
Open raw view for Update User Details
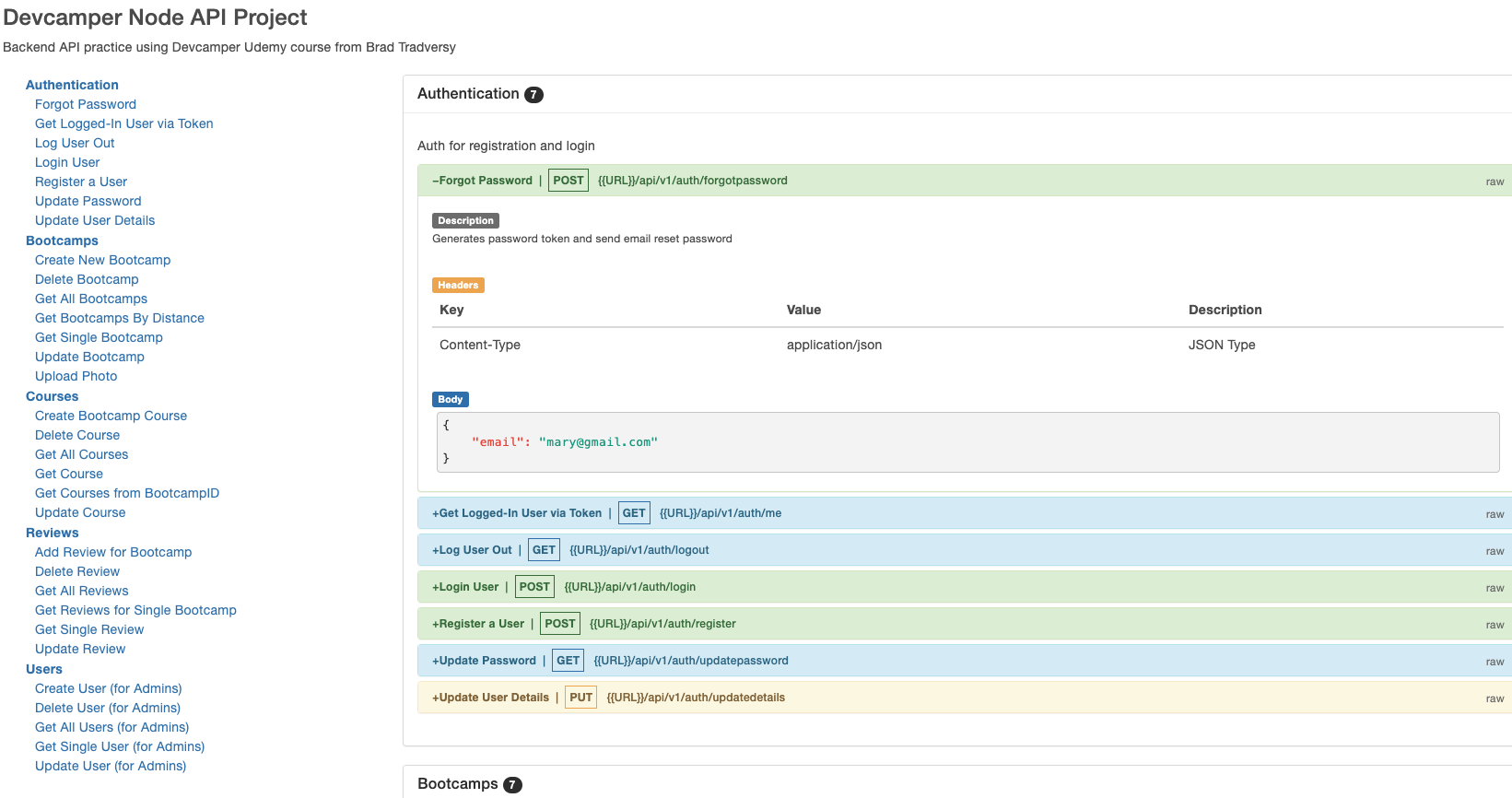tap(1494, 698)
